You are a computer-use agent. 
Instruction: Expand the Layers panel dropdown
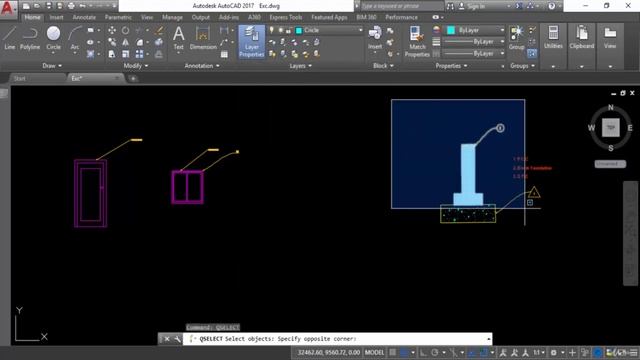(300, 66)
